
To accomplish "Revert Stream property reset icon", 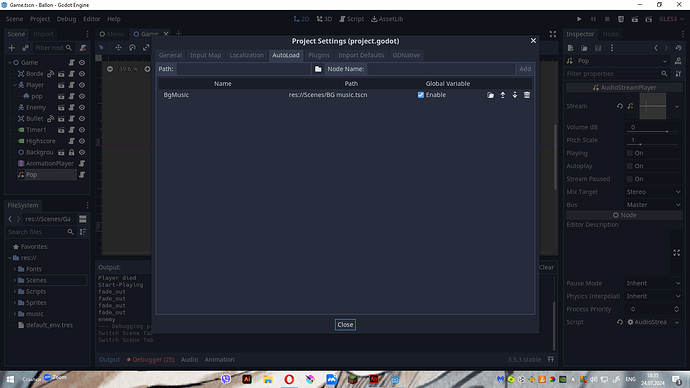I will tap(620, 106).
